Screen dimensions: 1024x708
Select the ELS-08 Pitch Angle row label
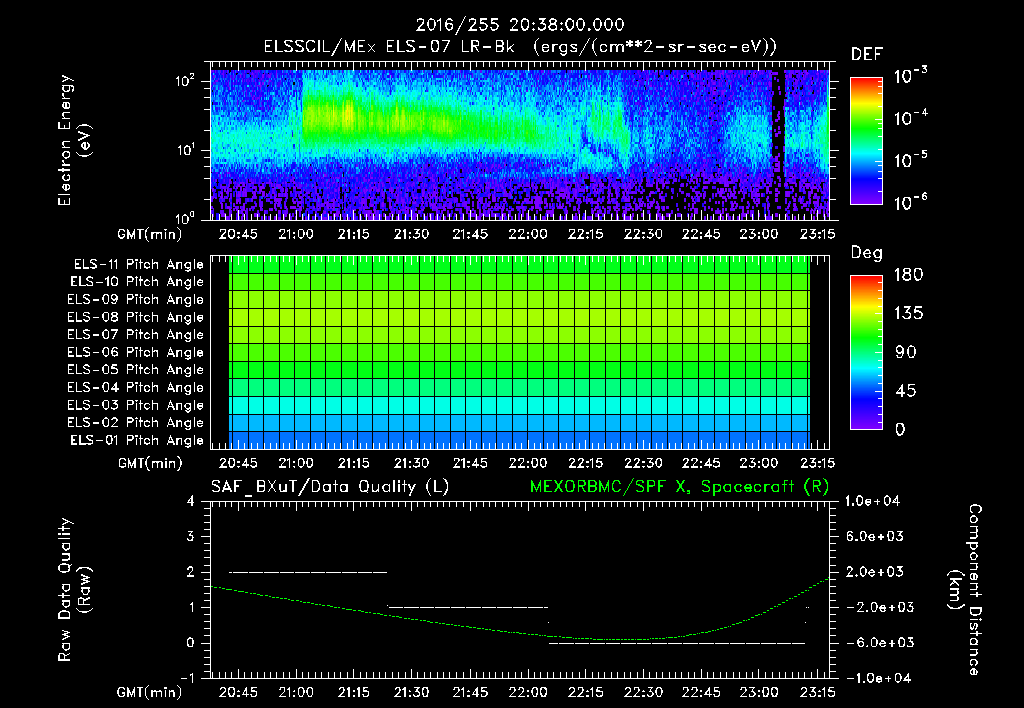click(136, 317)
